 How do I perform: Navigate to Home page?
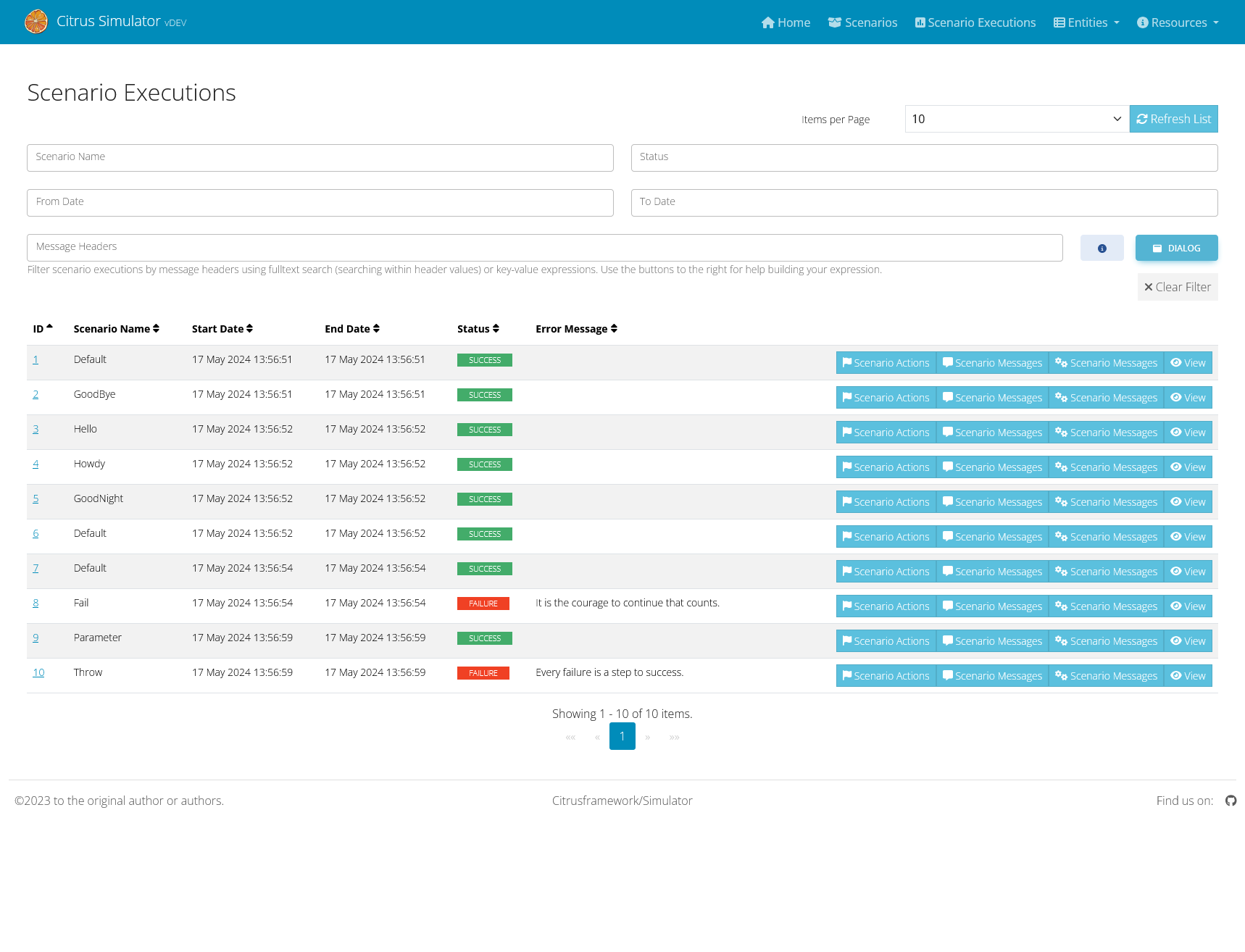click(x=786, y=22)
